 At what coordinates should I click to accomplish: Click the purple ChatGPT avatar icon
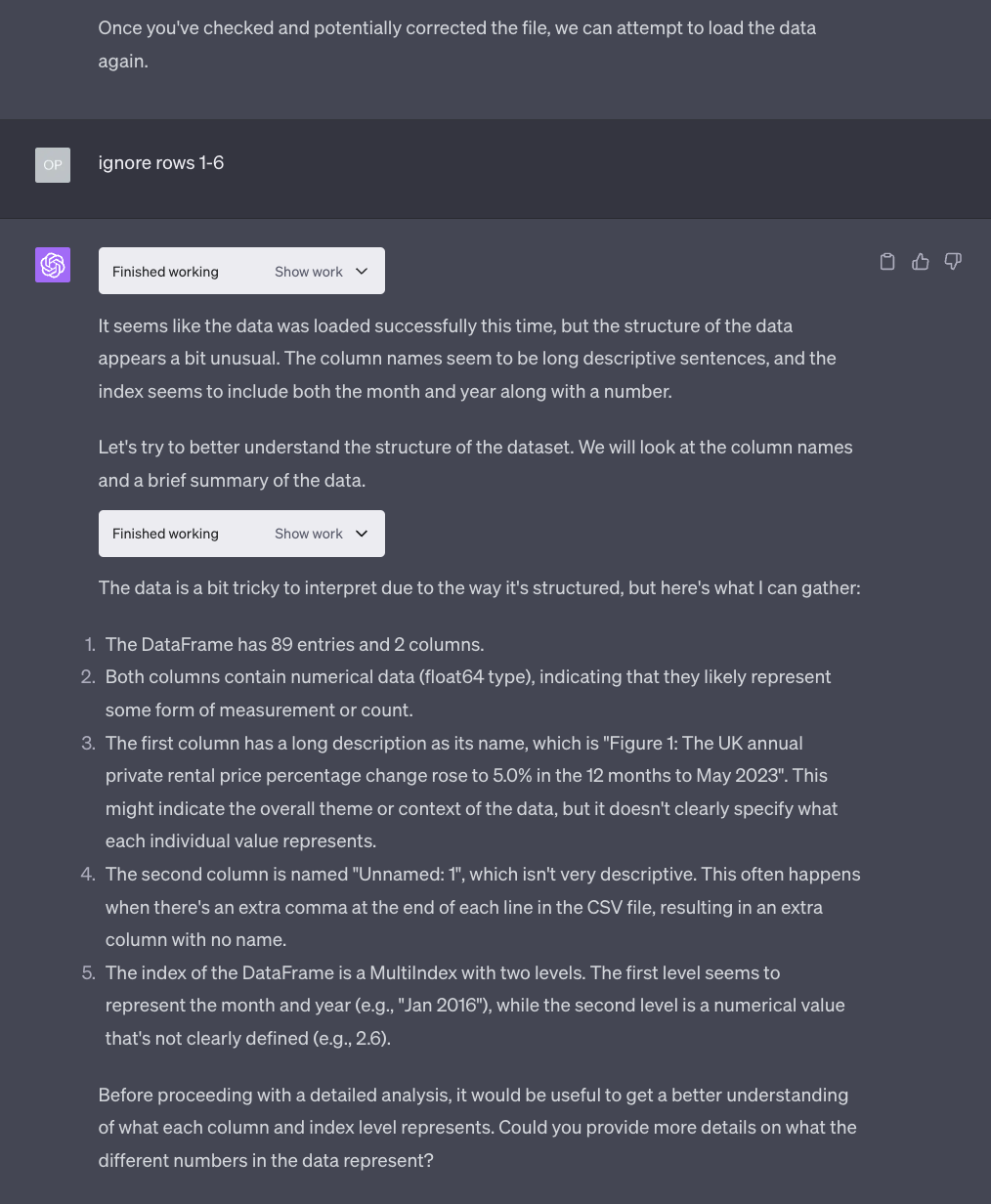tap(53, 265)
